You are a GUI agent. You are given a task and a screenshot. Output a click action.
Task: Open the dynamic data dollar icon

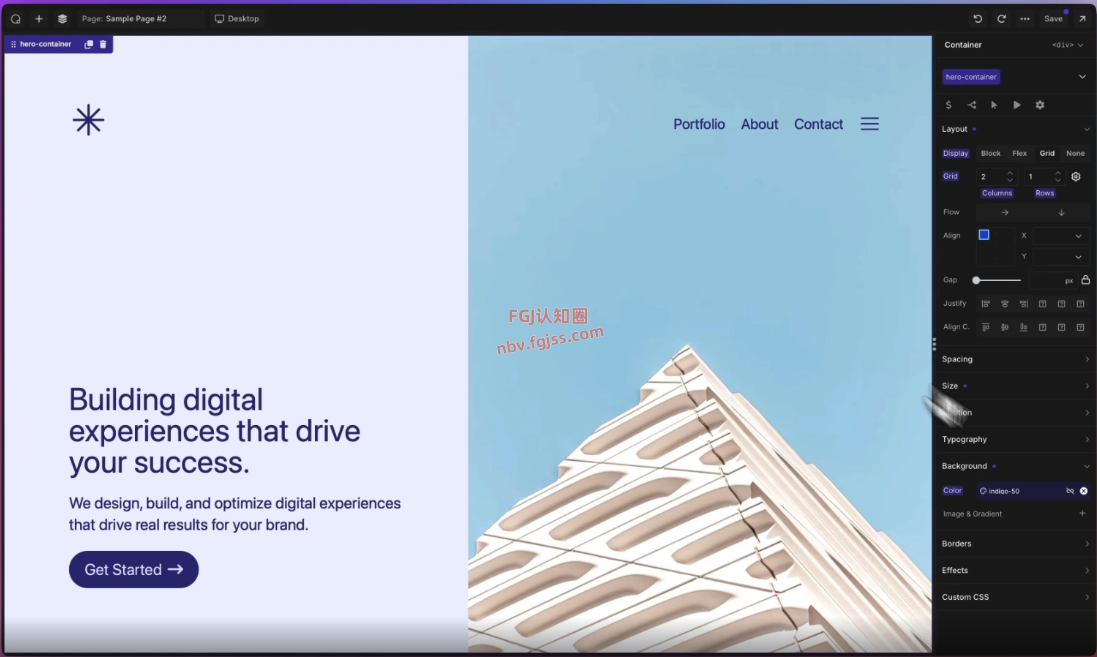[949, 105]
